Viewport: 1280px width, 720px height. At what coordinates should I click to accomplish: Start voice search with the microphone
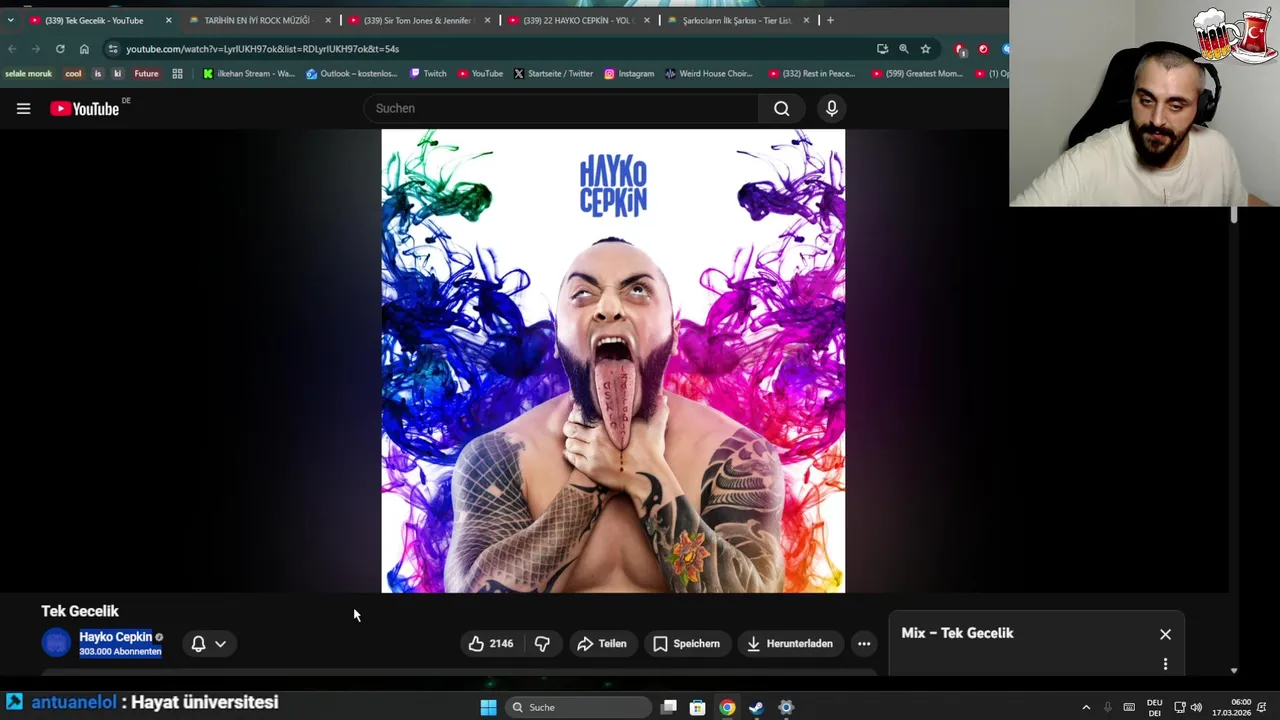[x=831, y=109]
